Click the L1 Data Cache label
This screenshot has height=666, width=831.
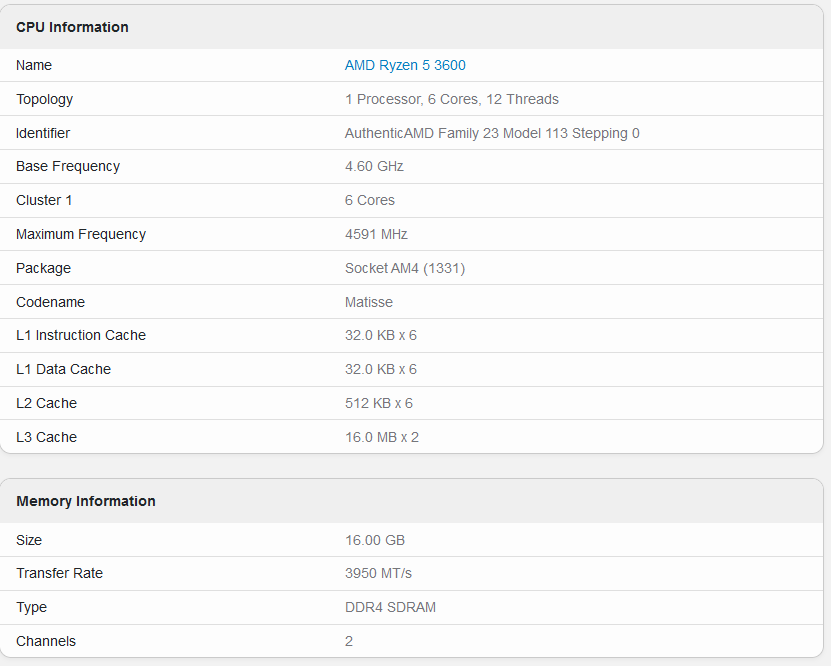(x=64, y=369)
